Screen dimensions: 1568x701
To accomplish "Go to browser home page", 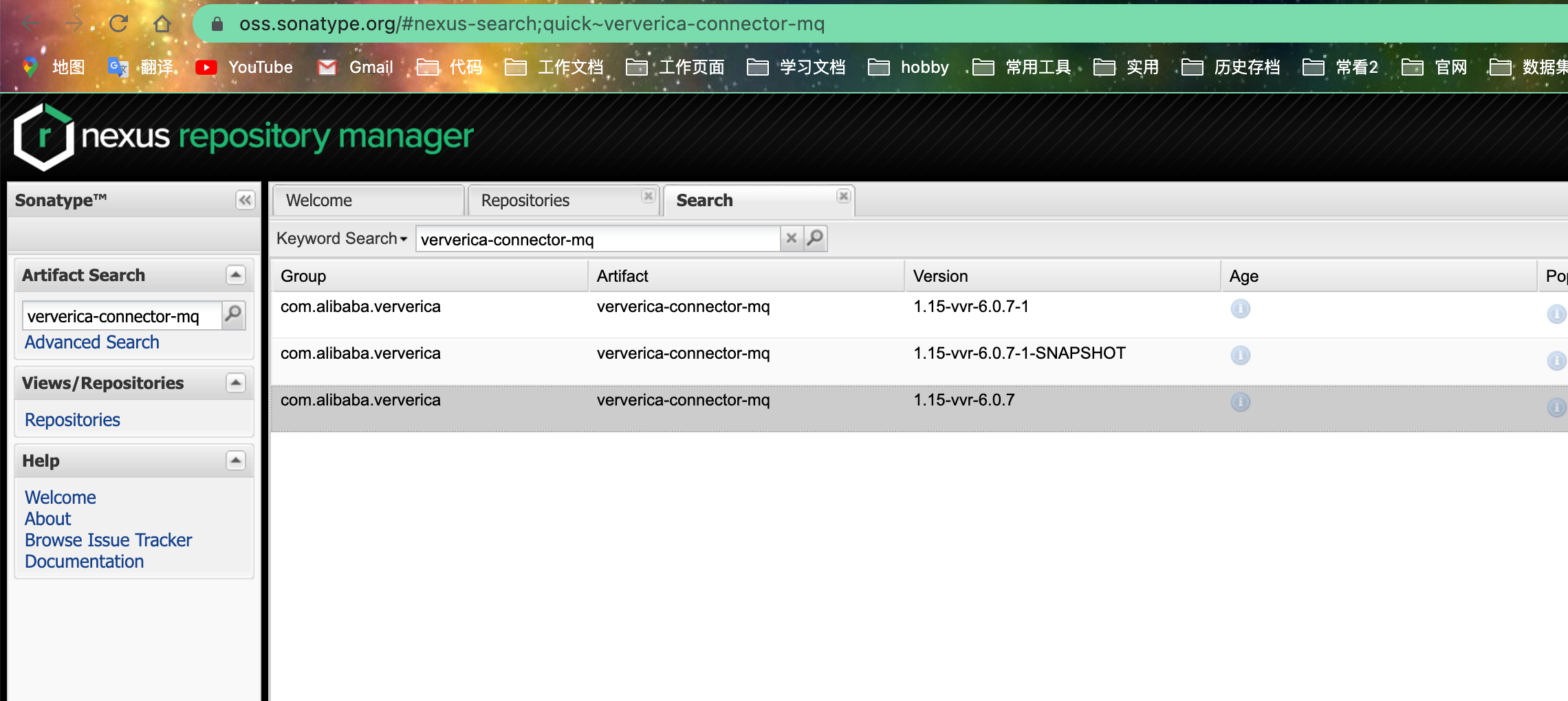I will click(x=162, y=24).
